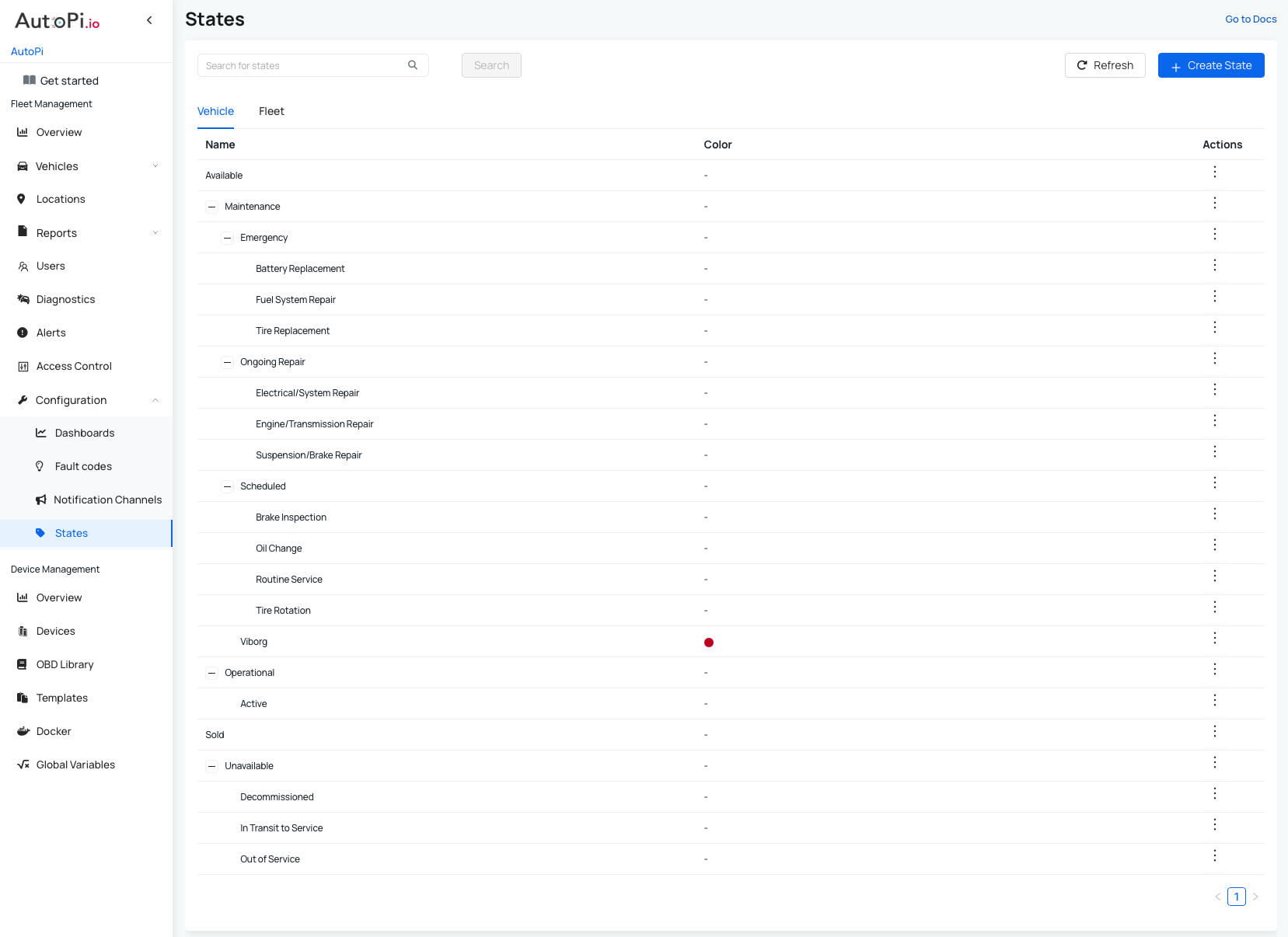
Task: Open Access Control in sidebar
Action: (x=86, y=366)
